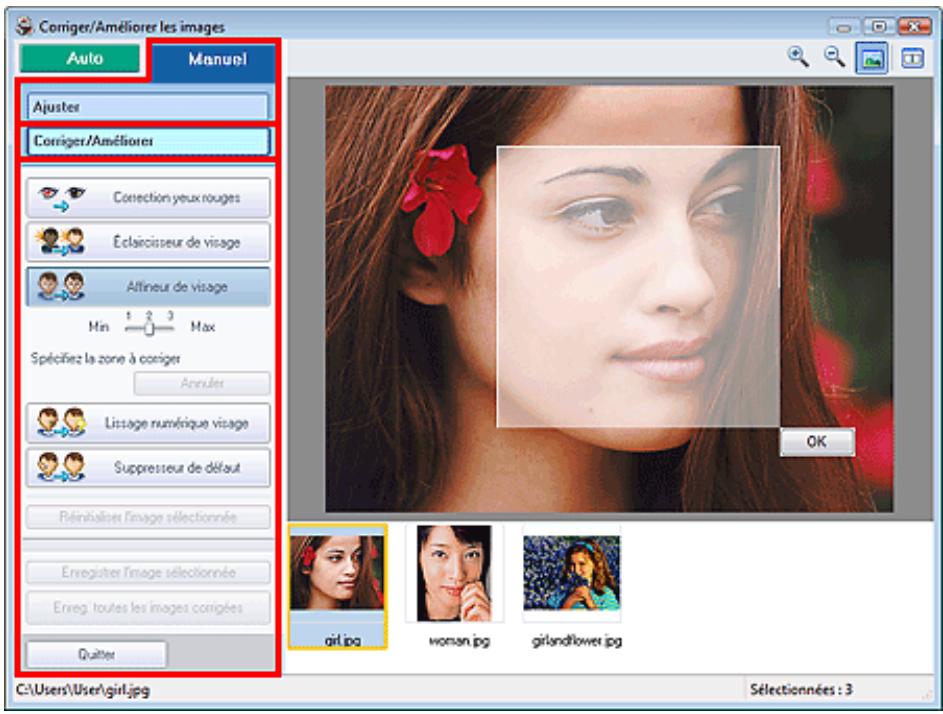Click the blemish remover icon

(60, 467)
